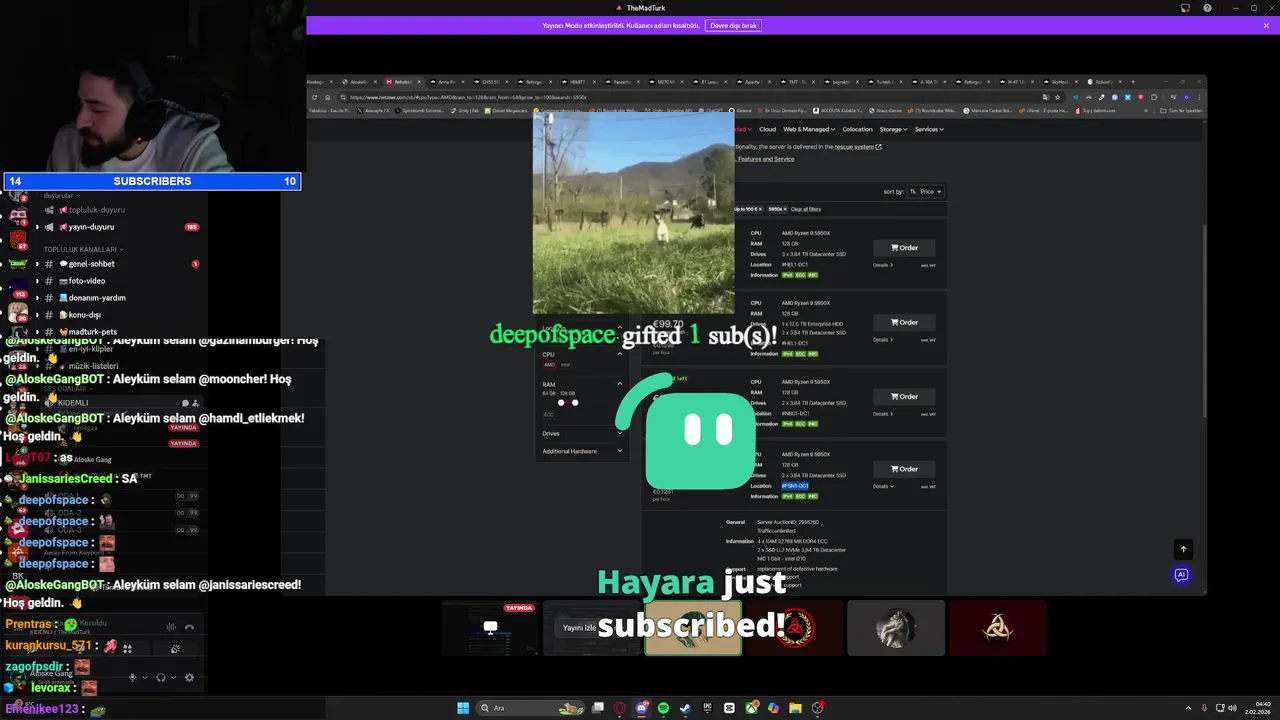Viewport: 1280px width, 720px height.
Task: Expand the Storage menu
Action: [893, 129]
